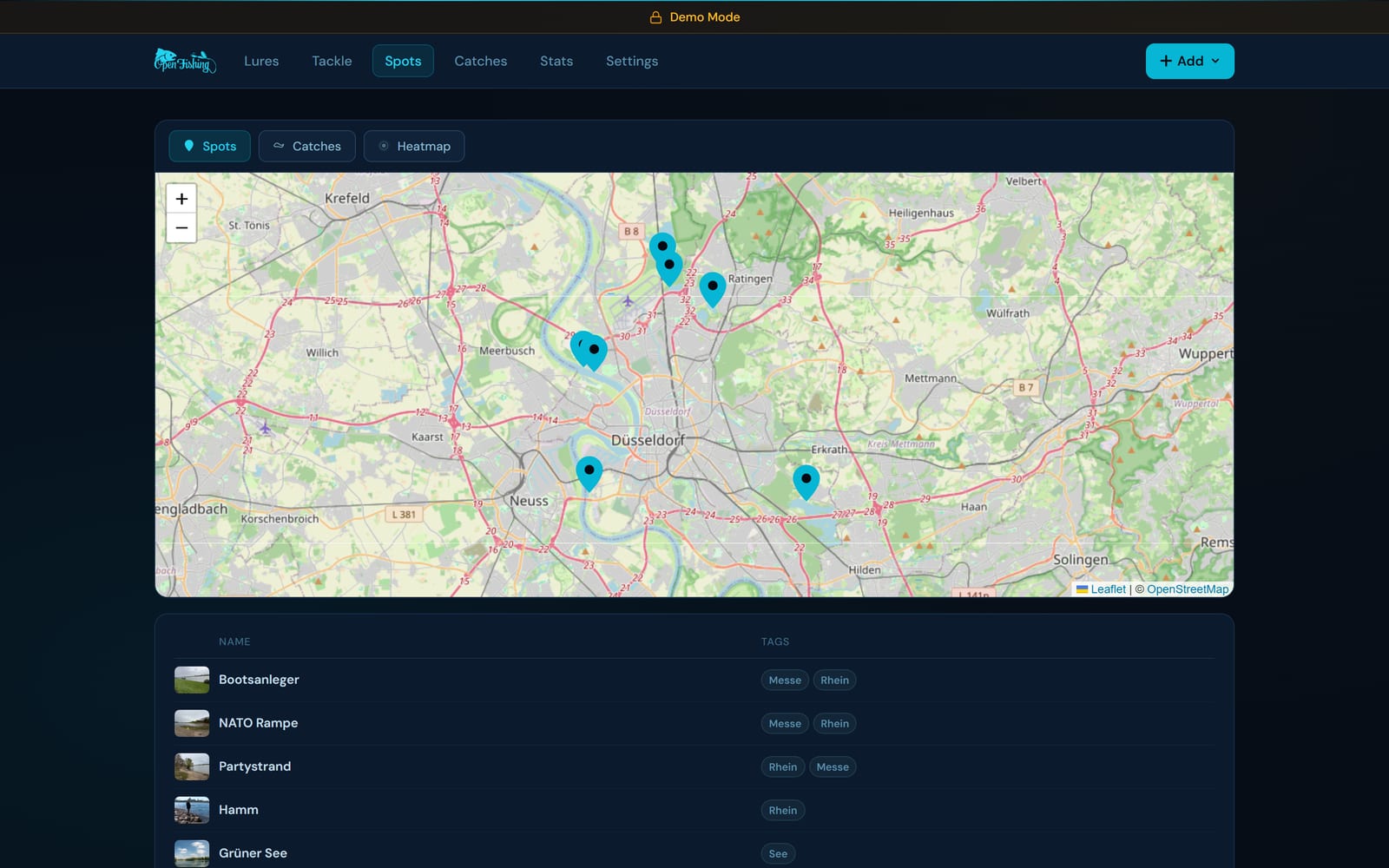Select the Grüner See spot name

coord(253,853)
